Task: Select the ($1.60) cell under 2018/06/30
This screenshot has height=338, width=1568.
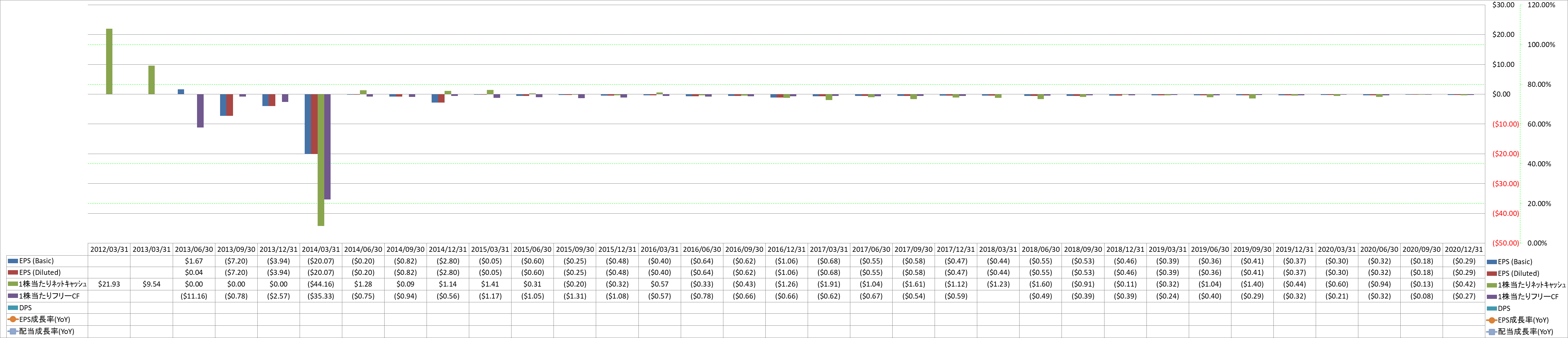Action: (1040, 284)
